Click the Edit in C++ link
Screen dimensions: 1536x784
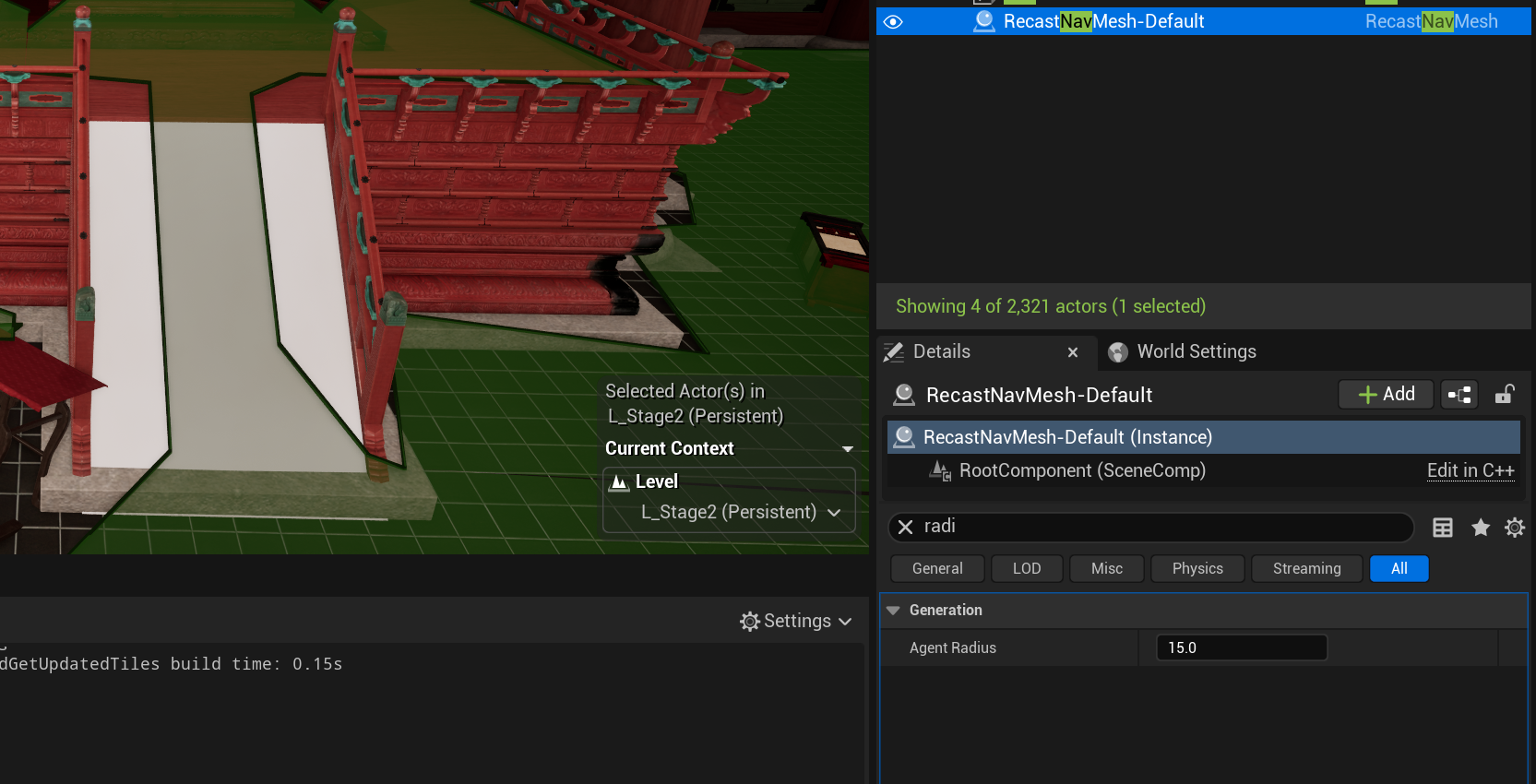(1471, 470)
